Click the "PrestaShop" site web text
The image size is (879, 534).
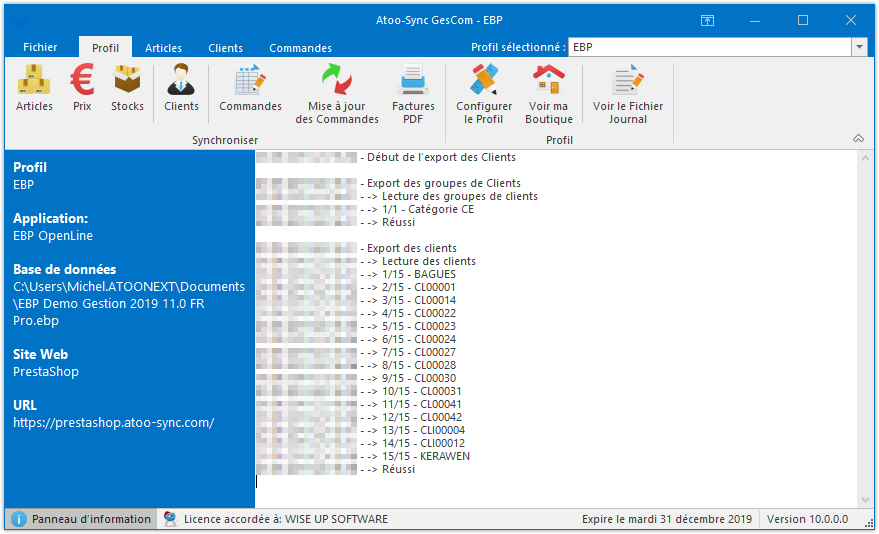(46, 372)
